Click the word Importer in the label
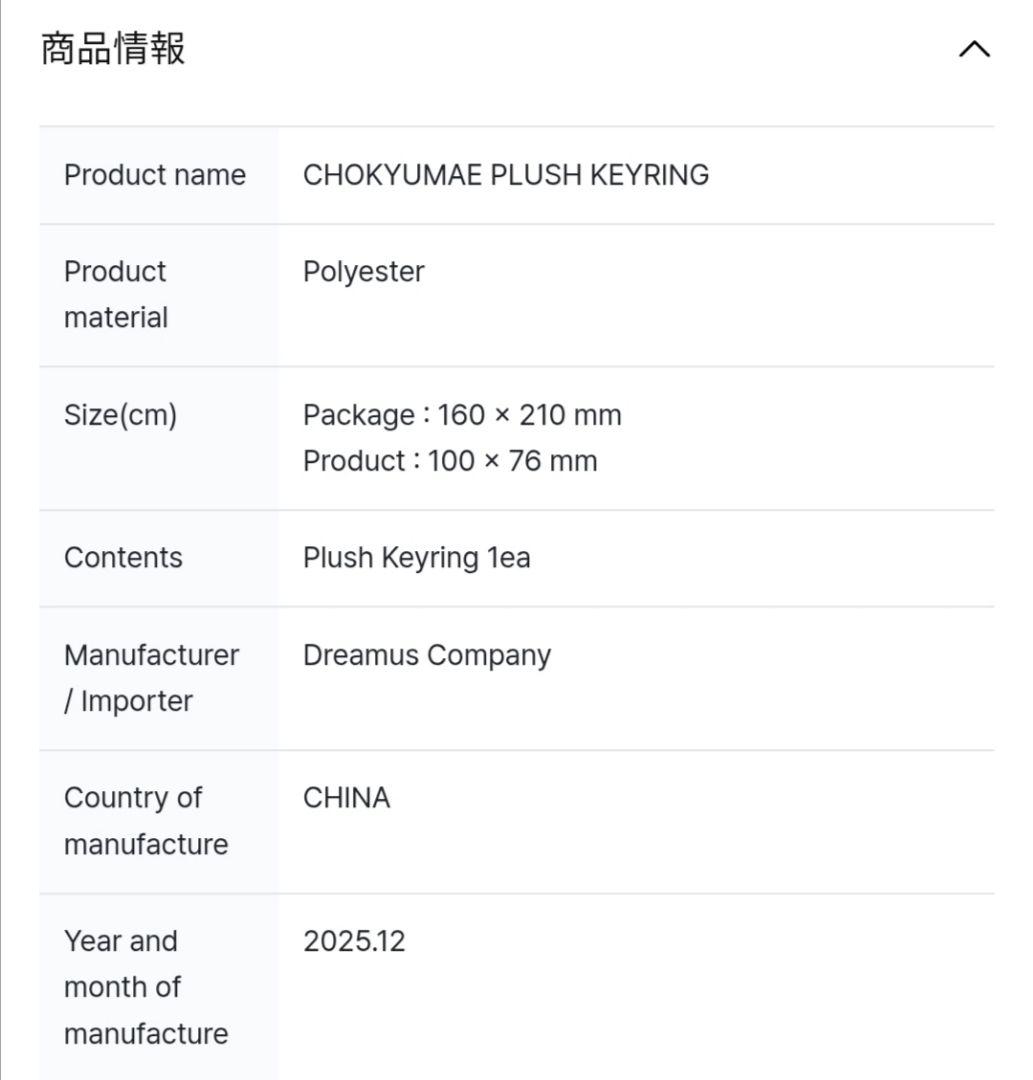Viewport: 1033px width, 1080px height. click(137, 701)
